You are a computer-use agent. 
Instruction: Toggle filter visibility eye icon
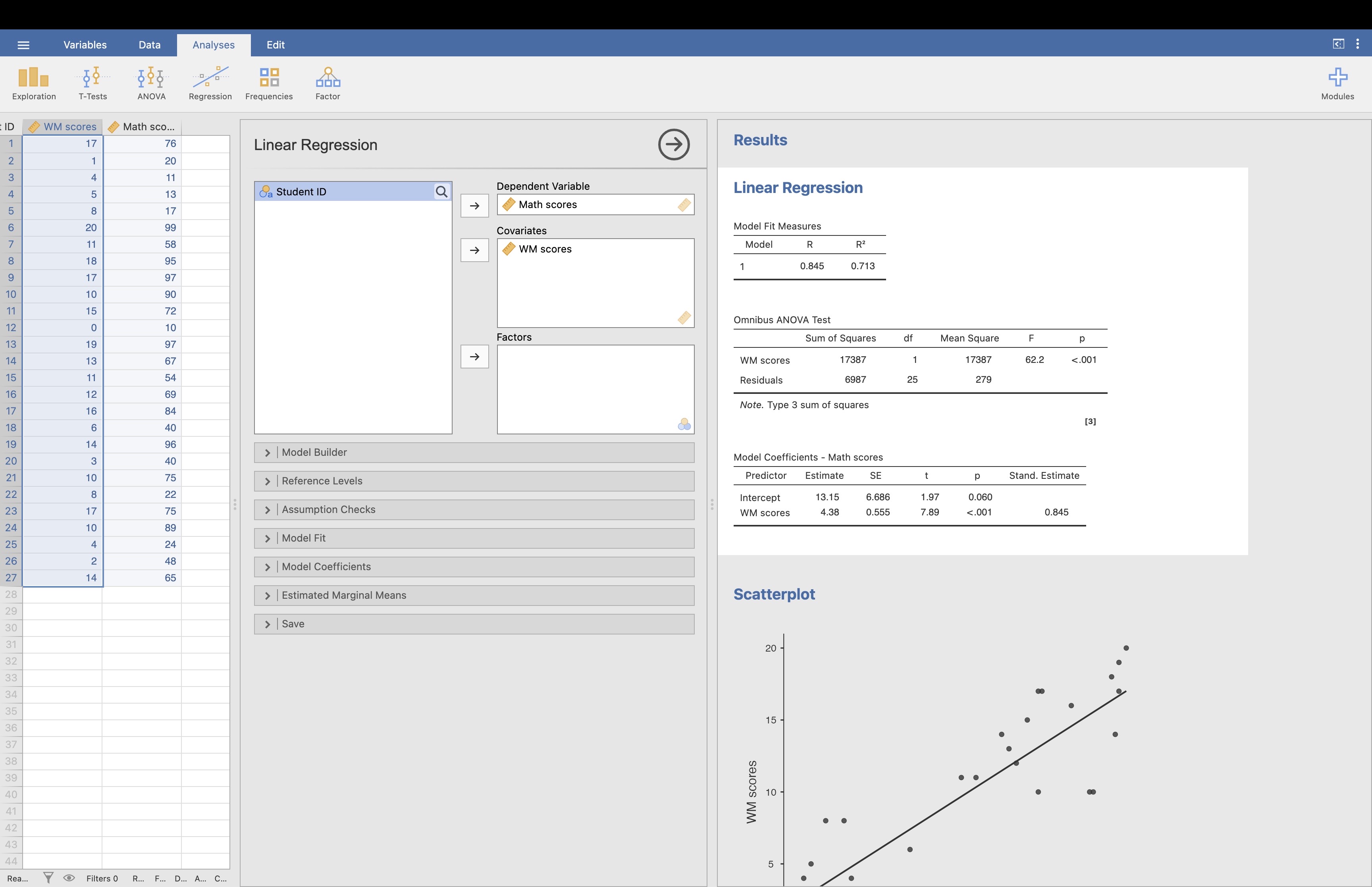[x=69, y=878]
